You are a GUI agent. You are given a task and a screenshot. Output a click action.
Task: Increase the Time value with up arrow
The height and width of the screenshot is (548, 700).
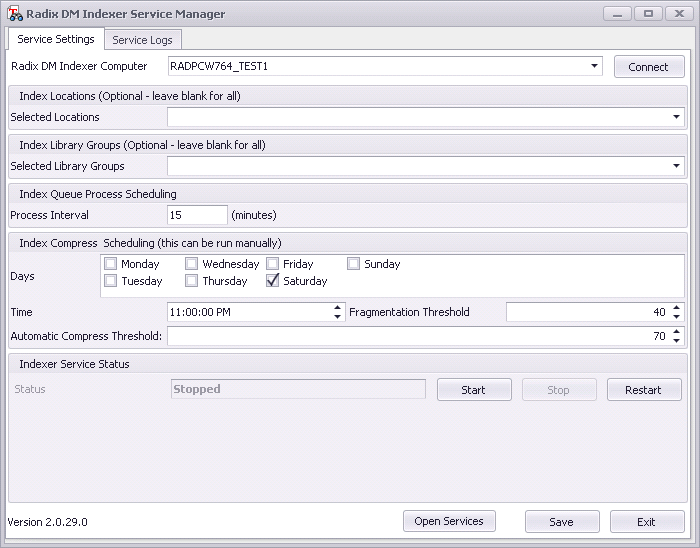pyautogui.click(x=338, y=307)
